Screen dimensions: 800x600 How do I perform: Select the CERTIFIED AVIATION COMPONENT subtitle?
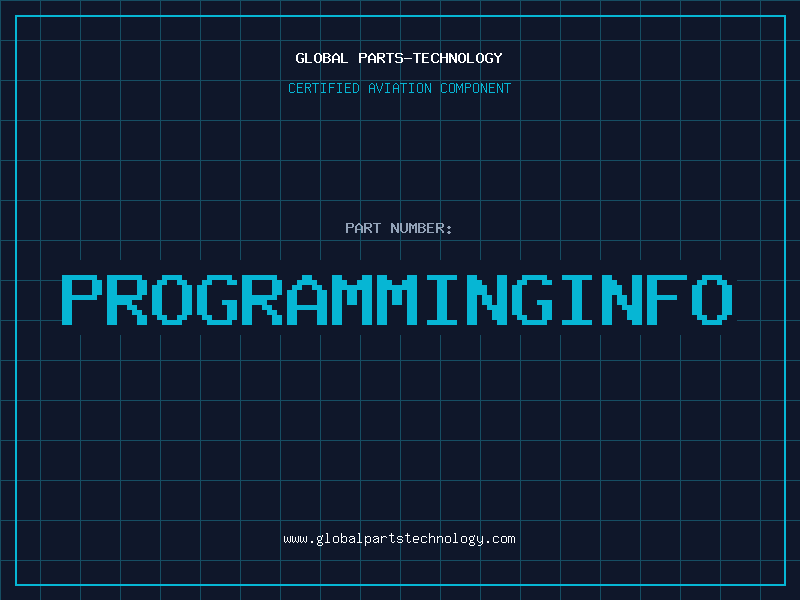399,88
